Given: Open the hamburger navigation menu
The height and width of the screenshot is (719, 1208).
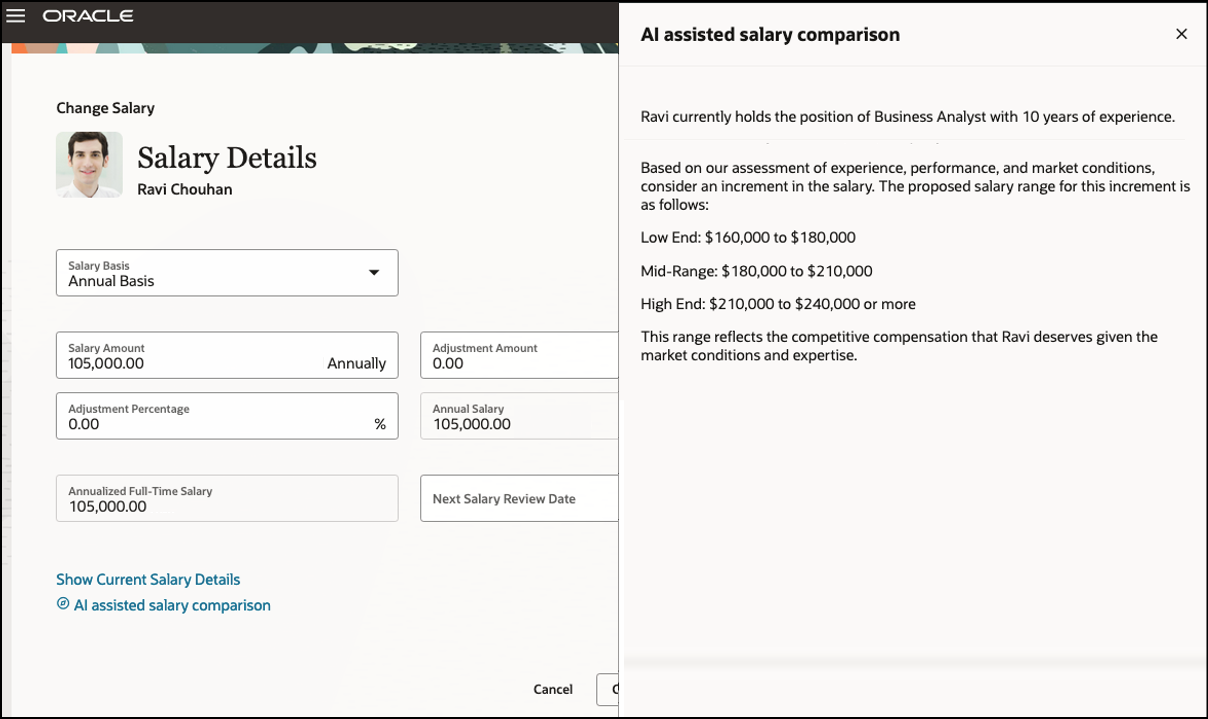Looking at the screenshot, I should point(15,16).
